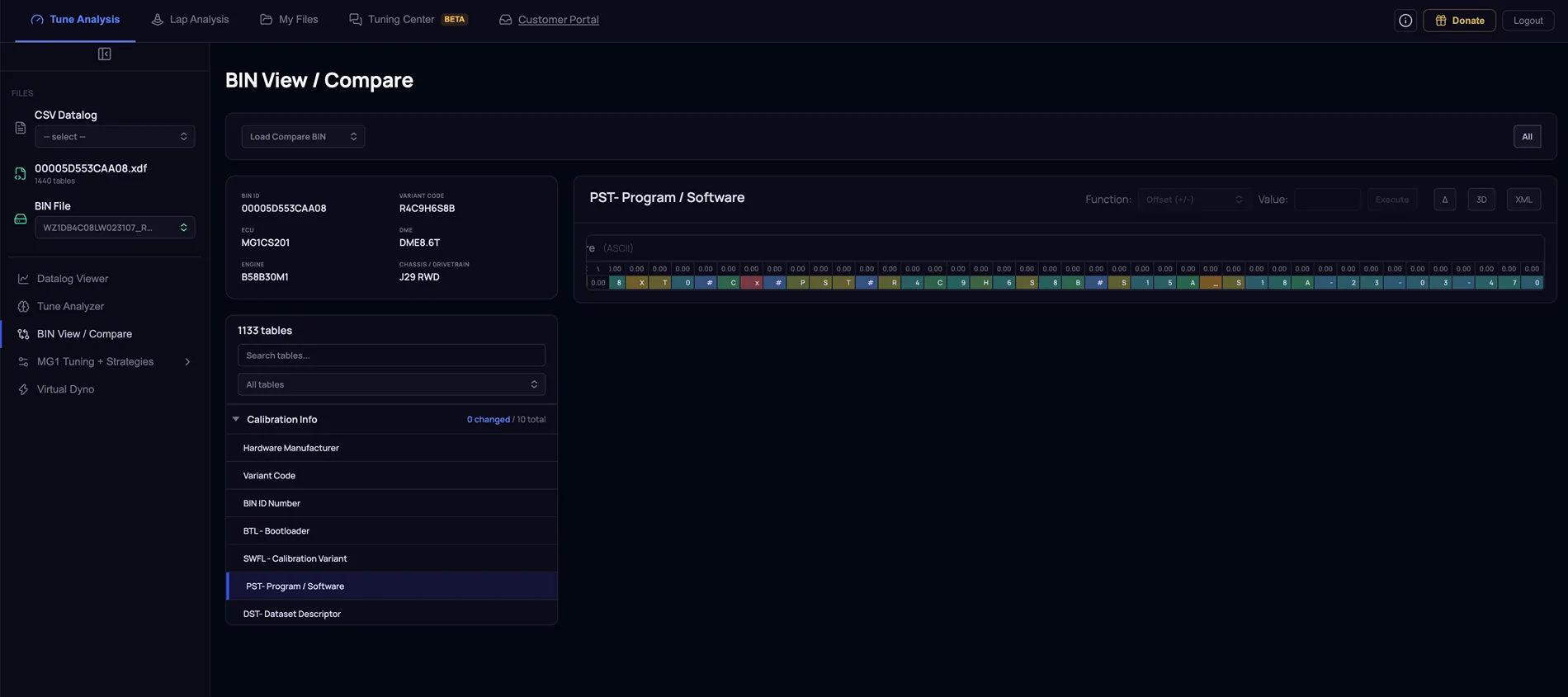Click the Virtual Dyno lightning icon
This screenshot has width=1568, height=697.
[23, 389]
